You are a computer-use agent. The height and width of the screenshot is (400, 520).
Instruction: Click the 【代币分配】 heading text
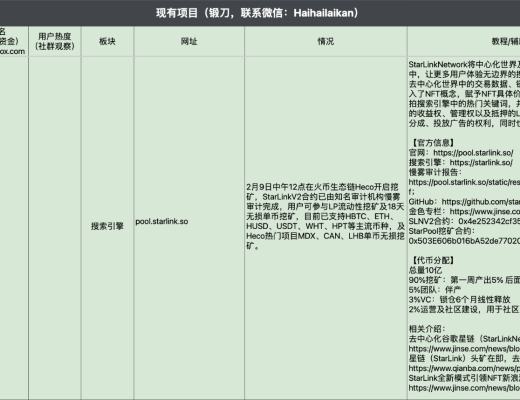point(432,260)
